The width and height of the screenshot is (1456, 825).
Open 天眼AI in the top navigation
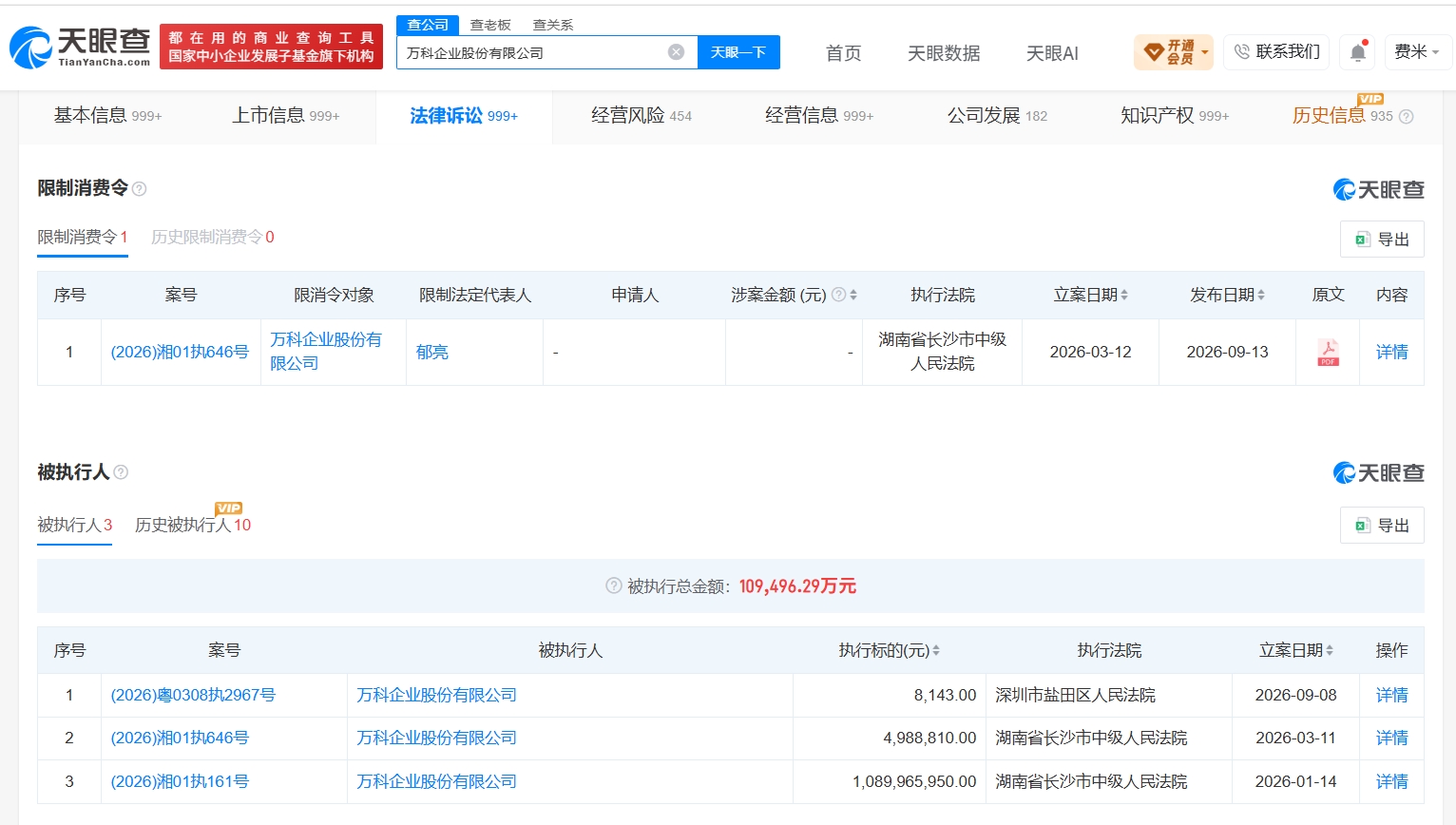point(1052,53)
